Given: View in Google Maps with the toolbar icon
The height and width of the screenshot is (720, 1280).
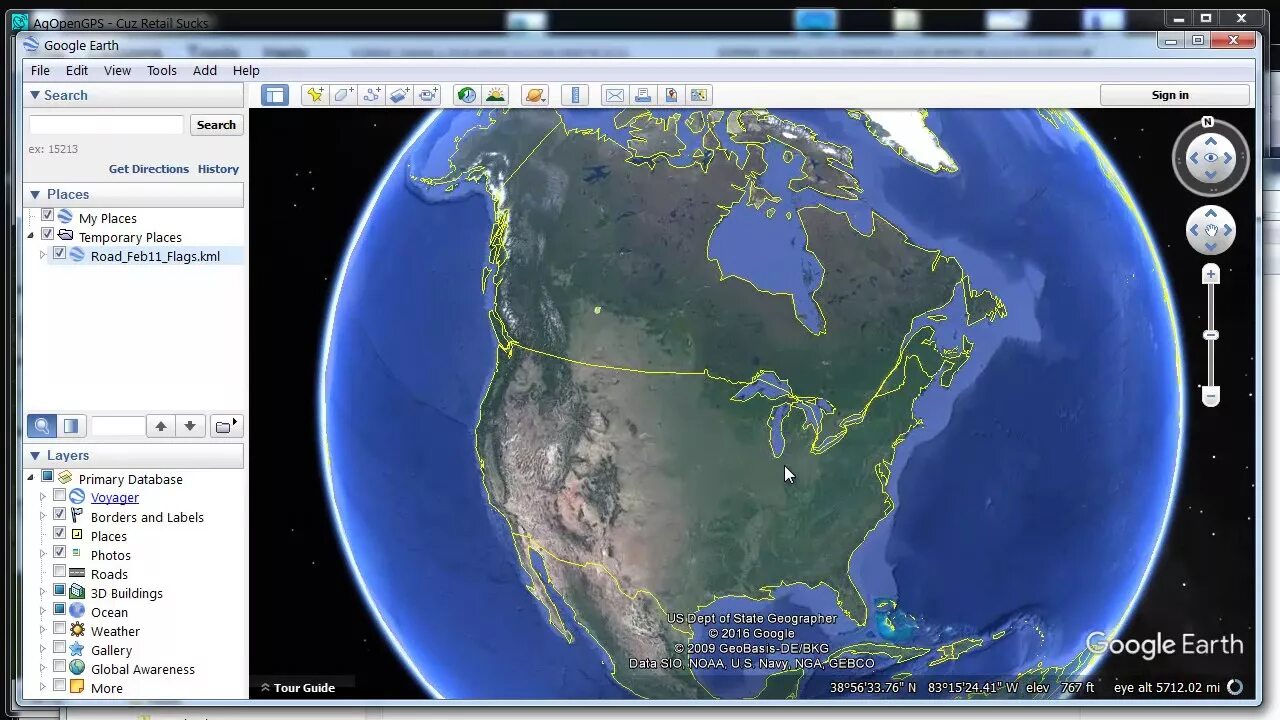Looking at the screenshot, I should click(x=699, y=95).
